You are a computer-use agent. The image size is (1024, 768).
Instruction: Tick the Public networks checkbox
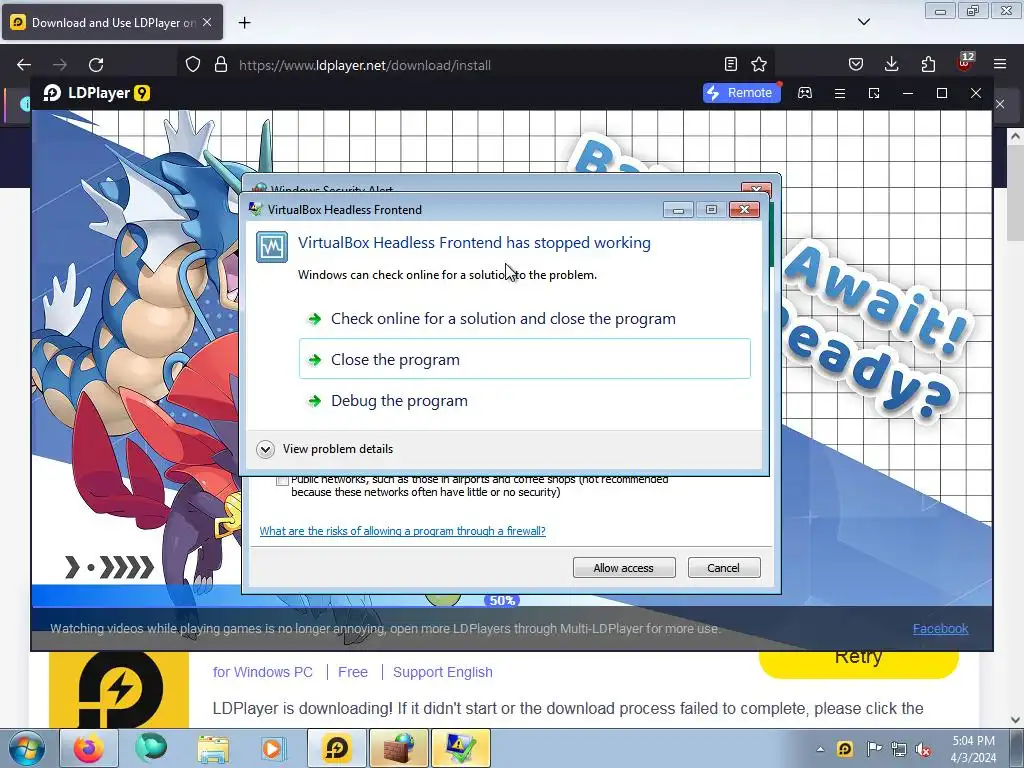[x=282, y=481]
